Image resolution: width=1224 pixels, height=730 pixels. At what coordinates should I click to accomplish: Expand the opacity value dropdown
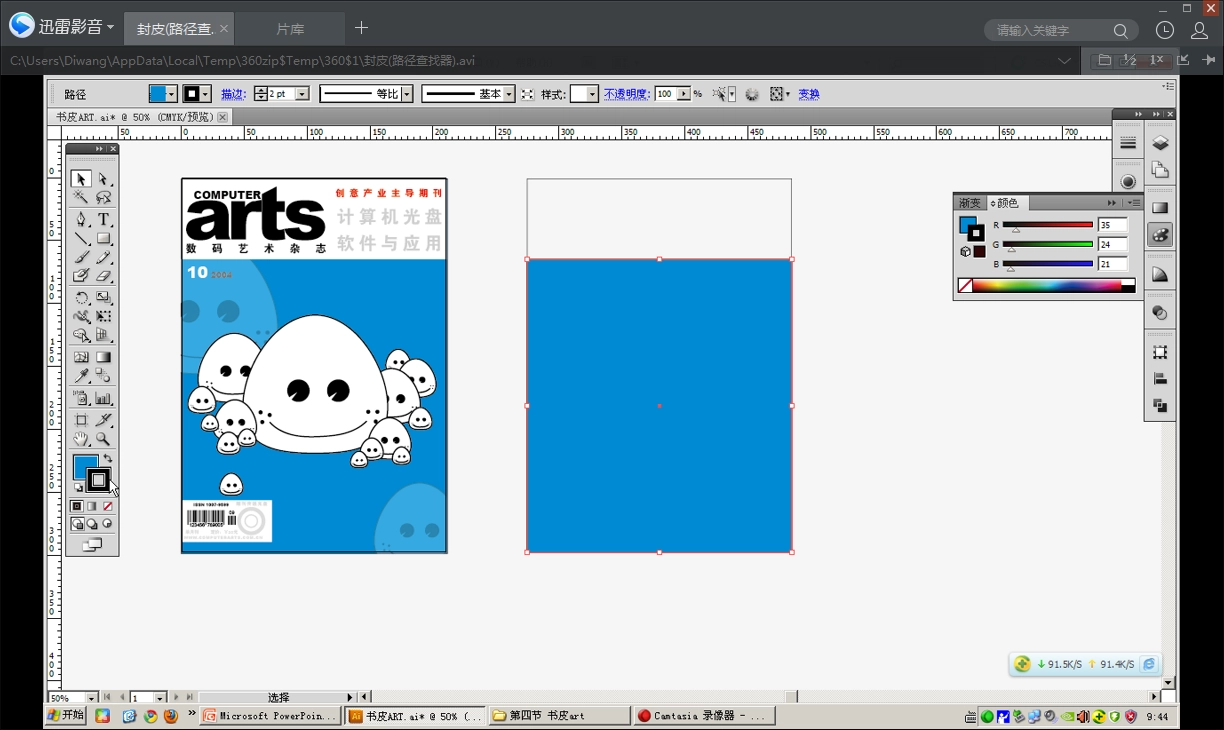684,94
